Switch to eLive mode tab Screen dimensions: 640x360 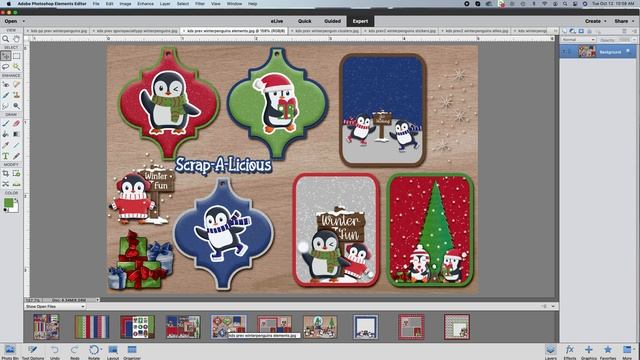277,21
